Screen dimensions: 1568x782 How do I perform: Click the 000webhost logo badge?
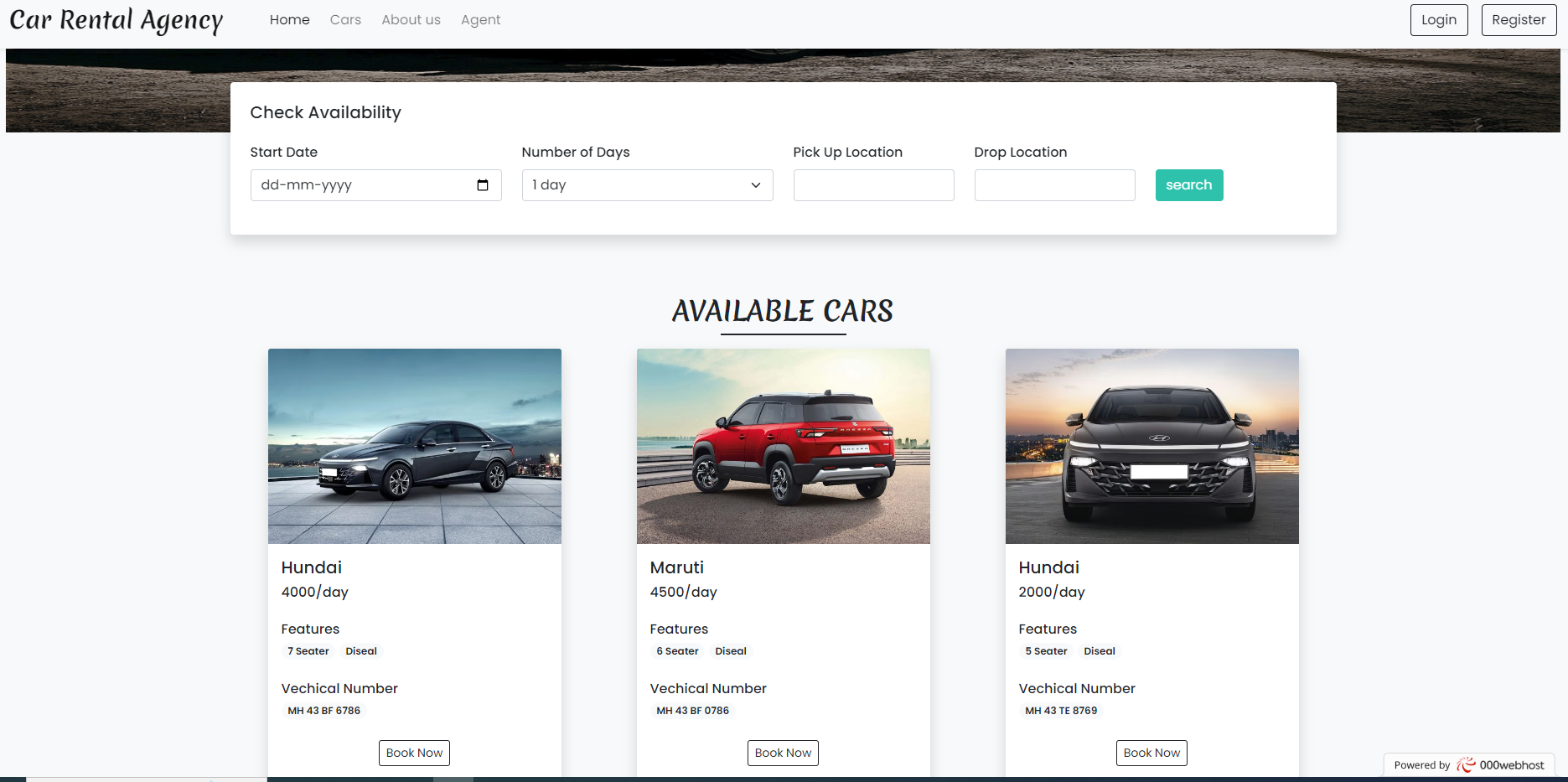[1469, 764]
